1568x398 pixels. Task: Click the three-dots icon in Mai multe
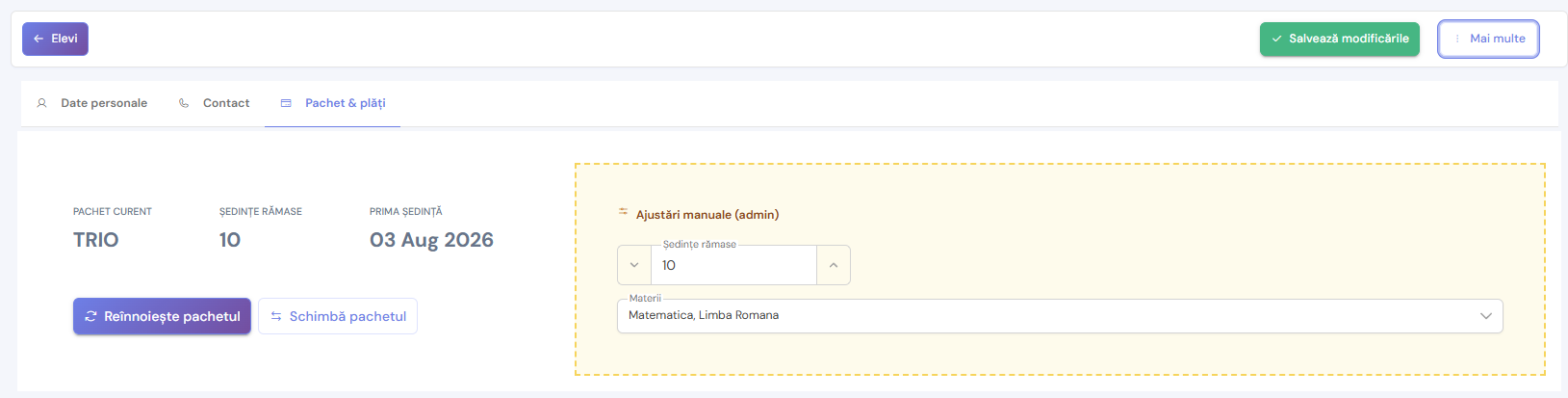1457,39
